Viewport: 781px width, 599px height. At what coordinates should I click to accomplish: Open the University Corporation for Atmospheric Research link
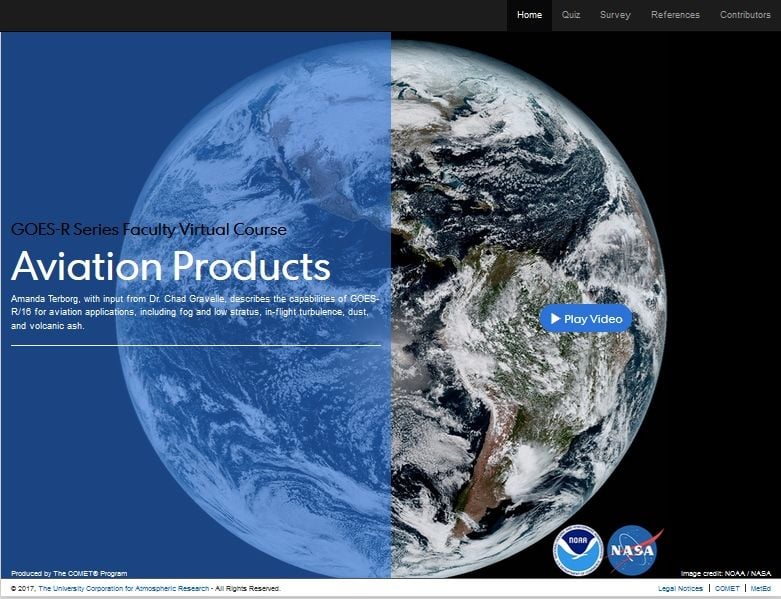pyautogui.click(x=124, y=589)
